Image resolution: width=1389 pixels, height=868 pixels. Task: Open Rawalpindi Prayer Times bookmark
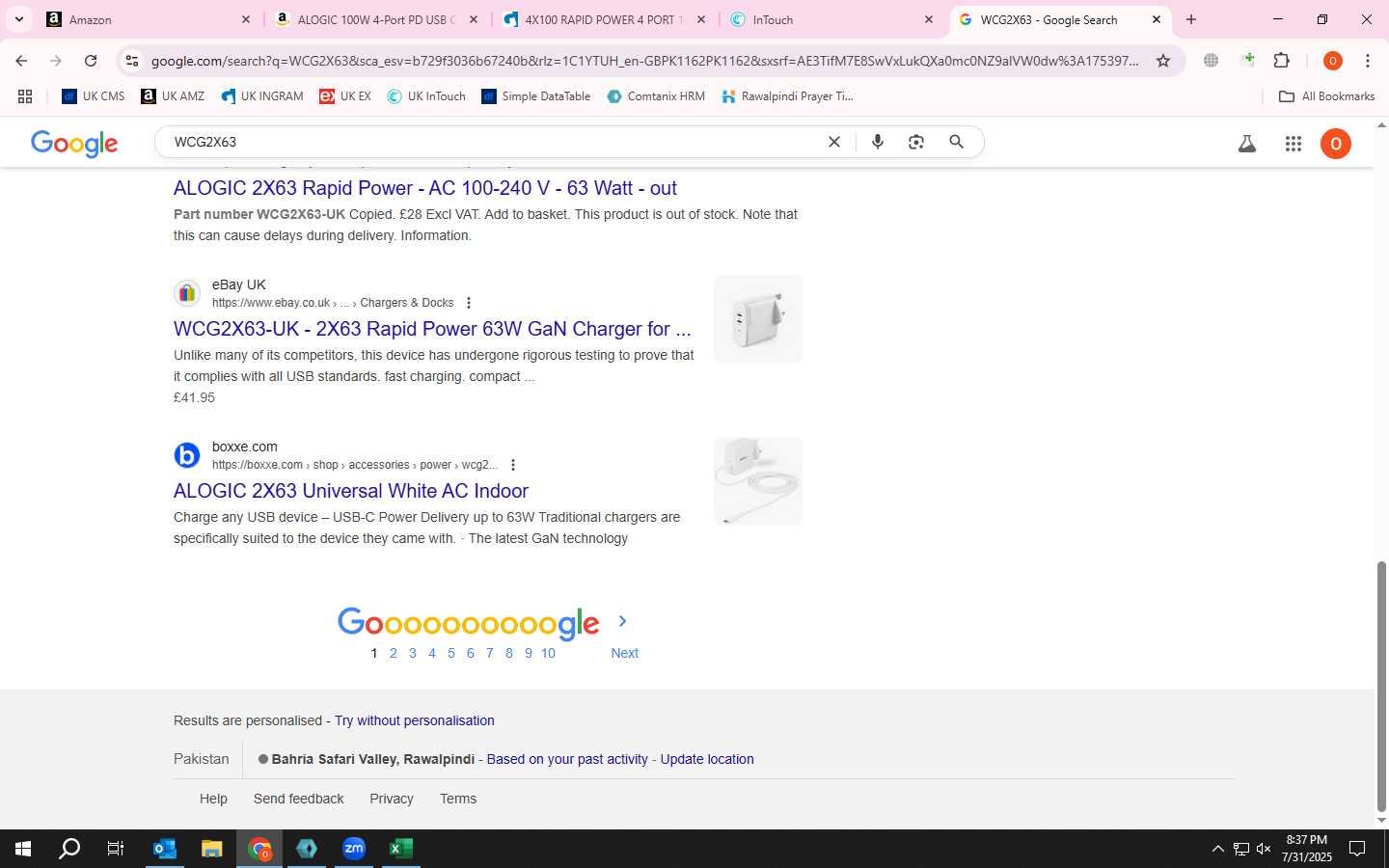[x=787, y=96]
